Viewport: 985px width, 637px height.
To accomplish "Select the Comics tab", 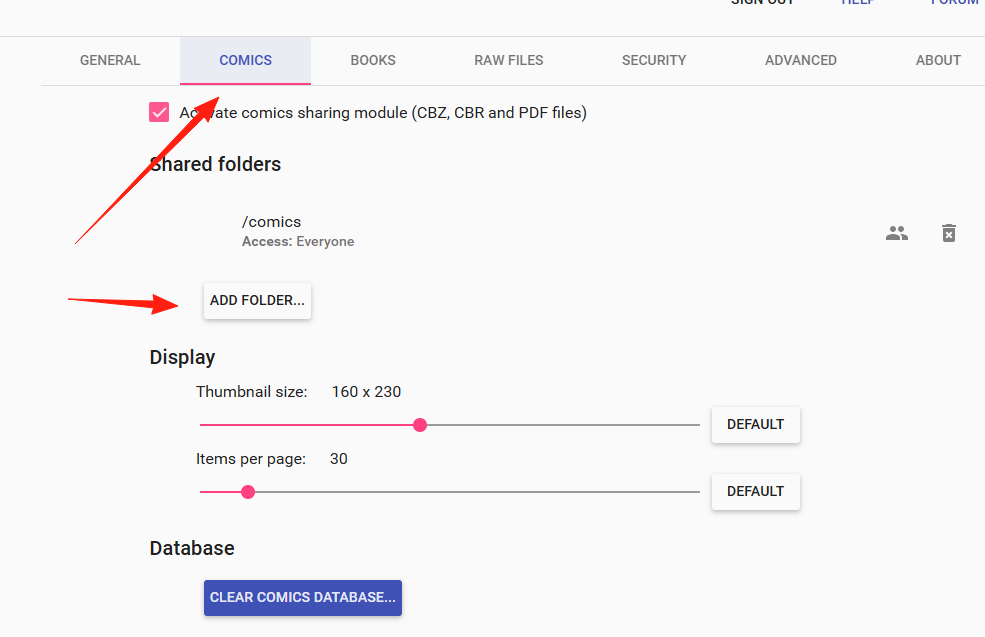I will pos(246,60).
